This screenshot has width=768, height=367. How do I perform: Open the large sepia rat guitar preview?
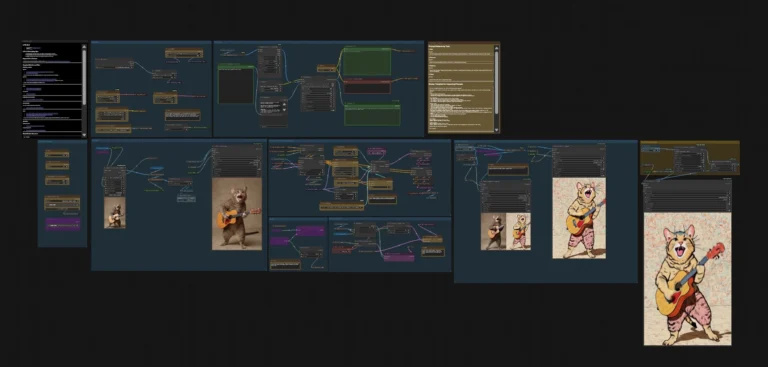click(237, 214)
